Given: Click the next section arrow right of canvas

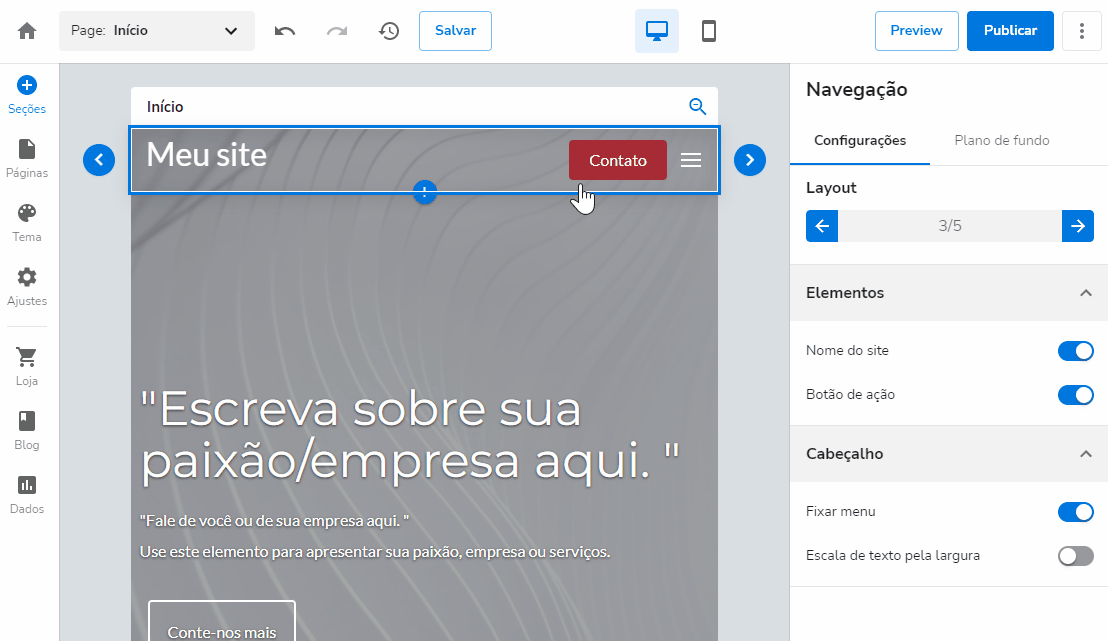Looking at the screenshot, I should pos(750,160).
